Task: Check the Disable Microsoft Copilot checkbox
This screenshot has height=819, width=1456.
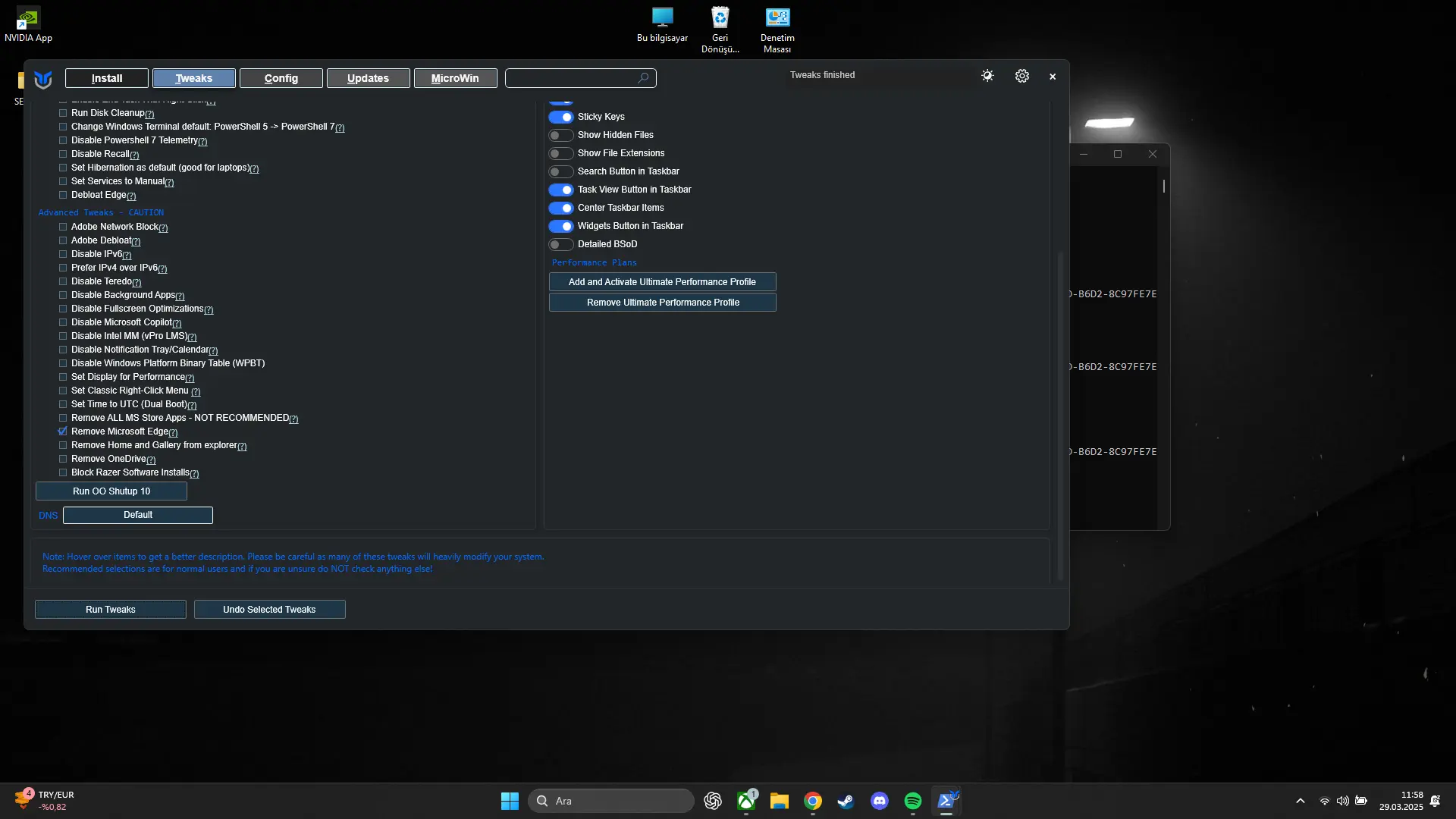Action: click(x=63, y=322)
